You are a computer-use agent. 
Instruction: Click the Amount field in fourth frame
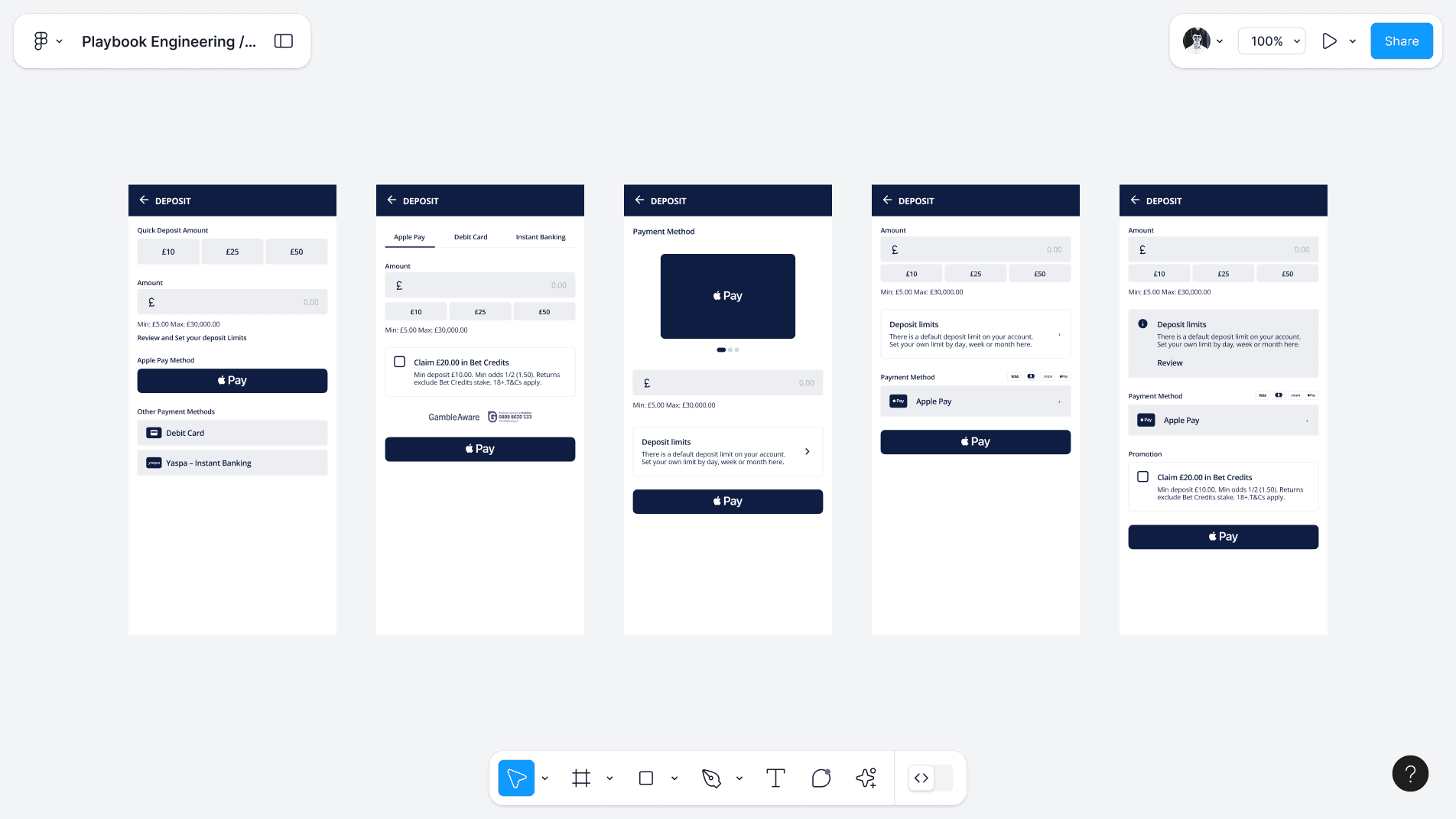(976, 250)
